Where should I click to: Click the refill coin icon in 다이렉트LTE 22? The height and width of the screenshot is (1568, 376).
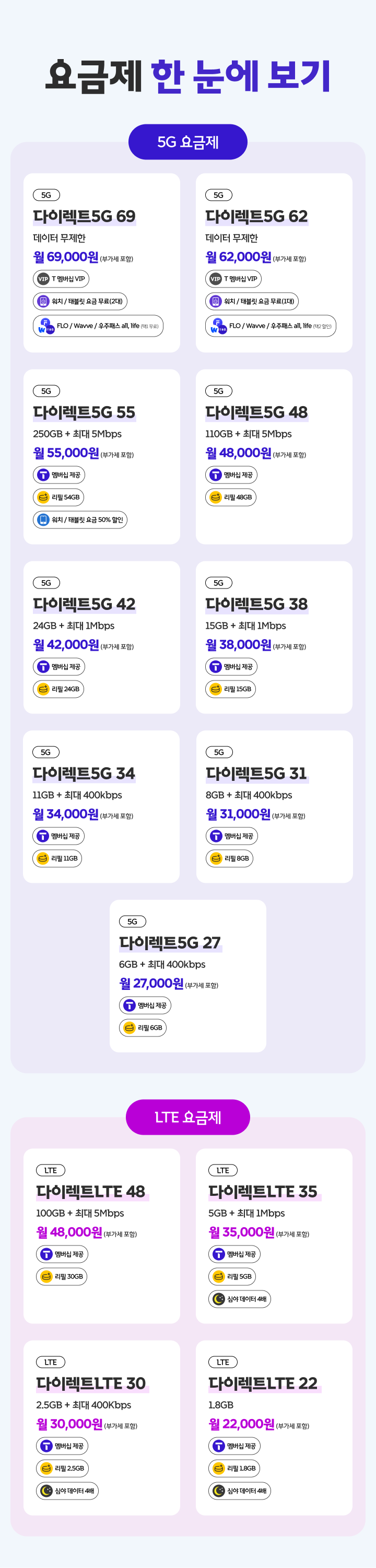pos(218,1468)
